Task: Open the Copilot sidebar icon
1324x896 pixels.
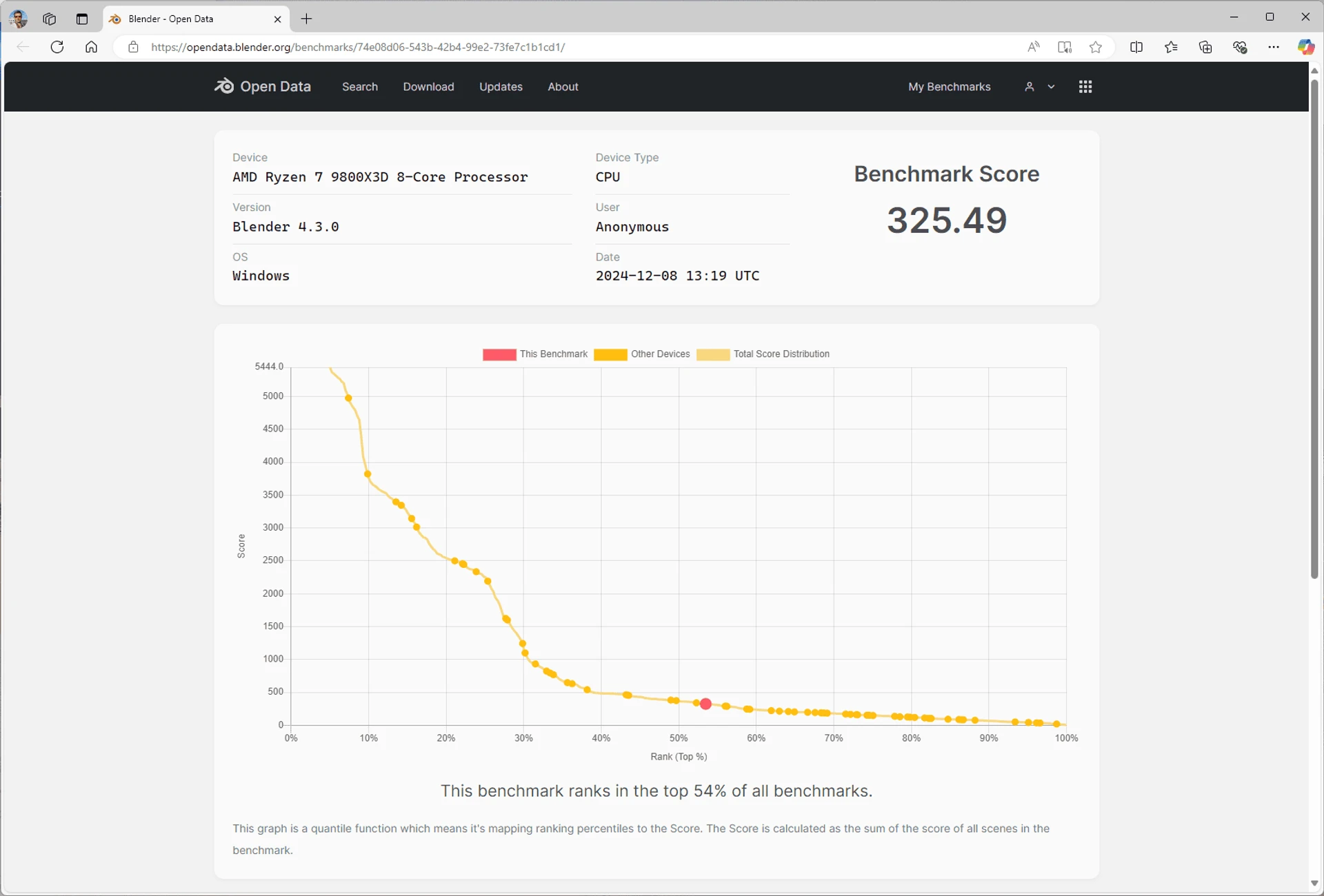Action: coord(1305,47)
